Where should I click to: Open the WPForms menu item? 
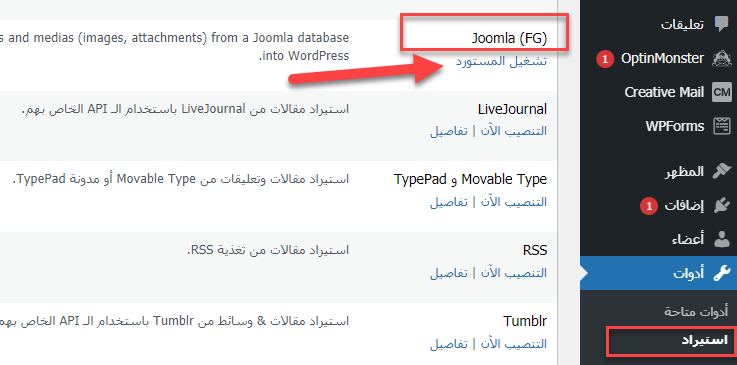[x=675, y=126]
